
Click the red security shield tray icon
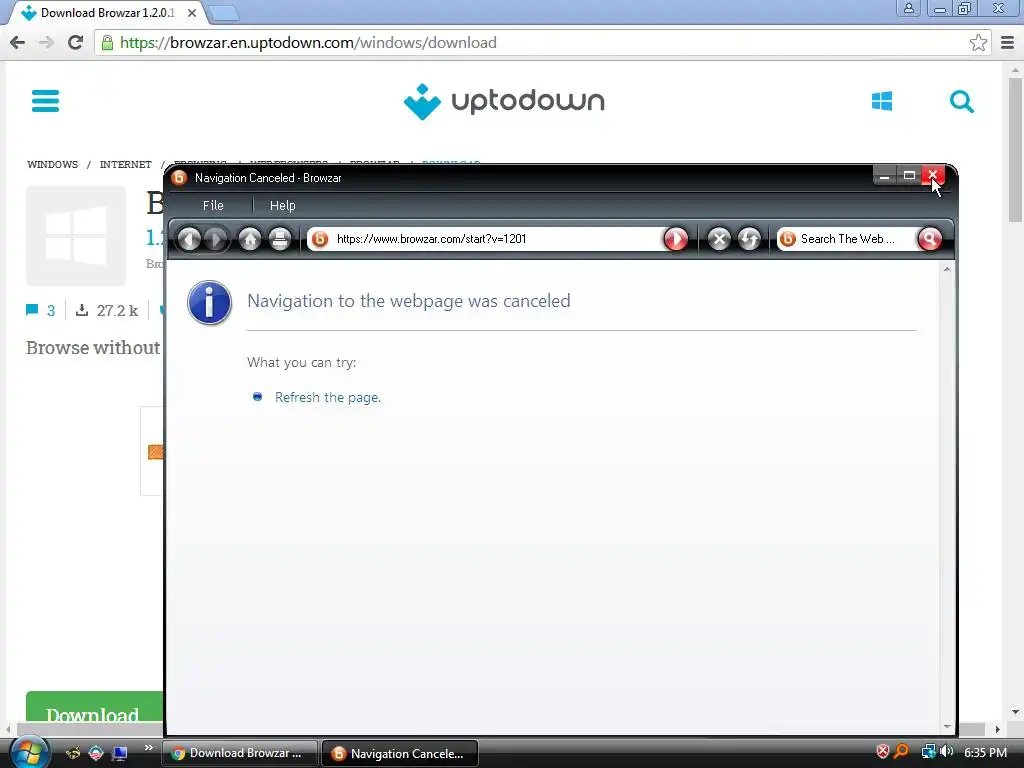click(882, 752)
